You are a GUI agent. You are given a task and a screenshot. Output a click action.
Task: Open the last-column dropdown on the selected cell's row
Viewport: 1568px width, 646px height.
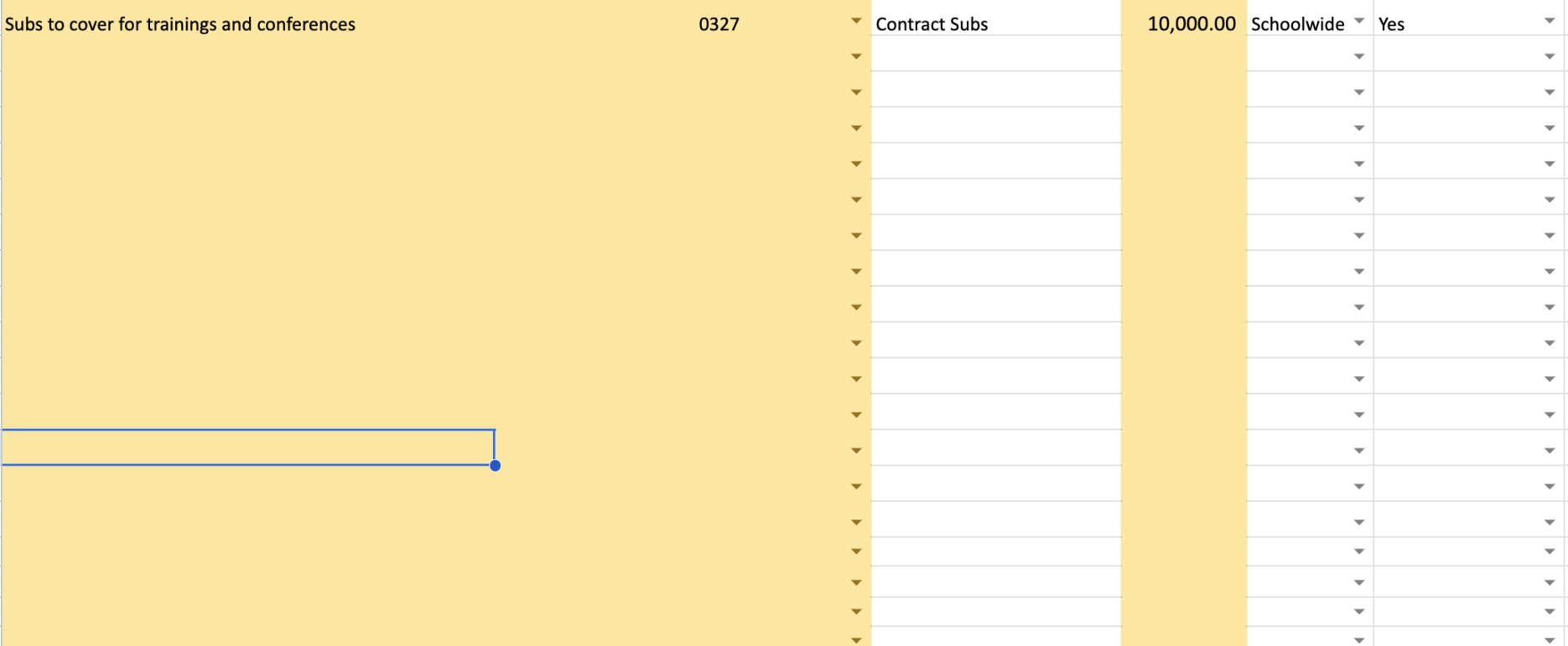[x=1550, y=451]
